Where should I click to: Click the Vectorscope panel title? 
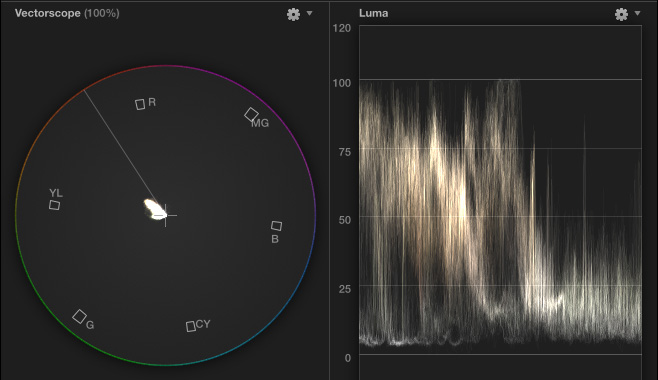[x=67, y=13]
